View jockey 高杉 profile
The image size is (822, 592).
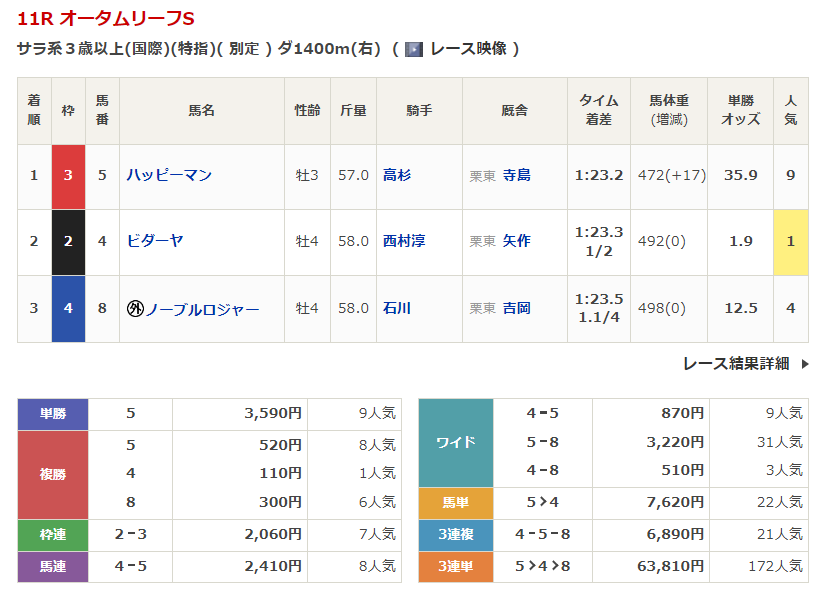pos(397,176)
